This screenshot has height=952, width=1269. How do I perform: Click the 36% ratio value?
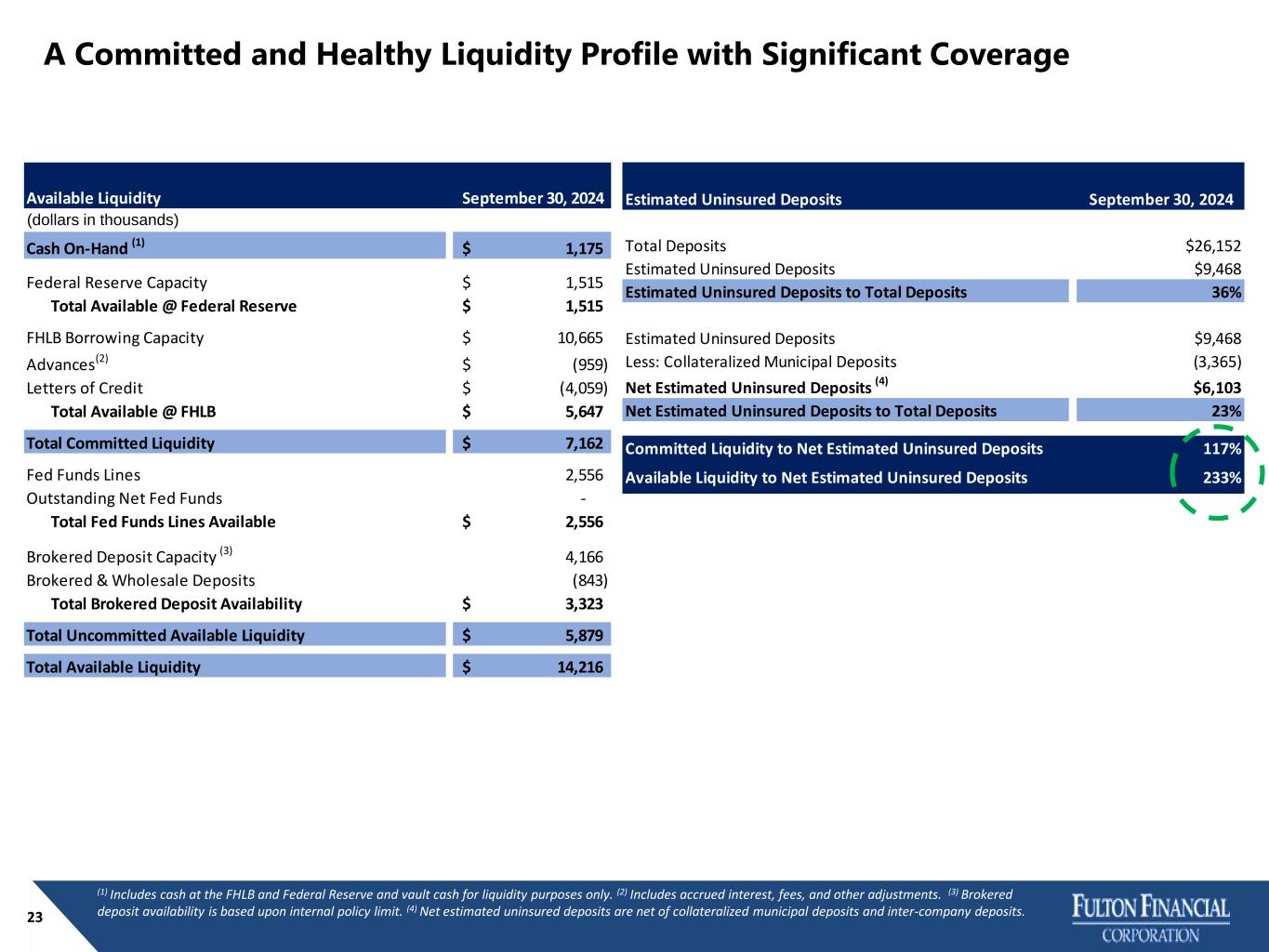point(1227,292)
